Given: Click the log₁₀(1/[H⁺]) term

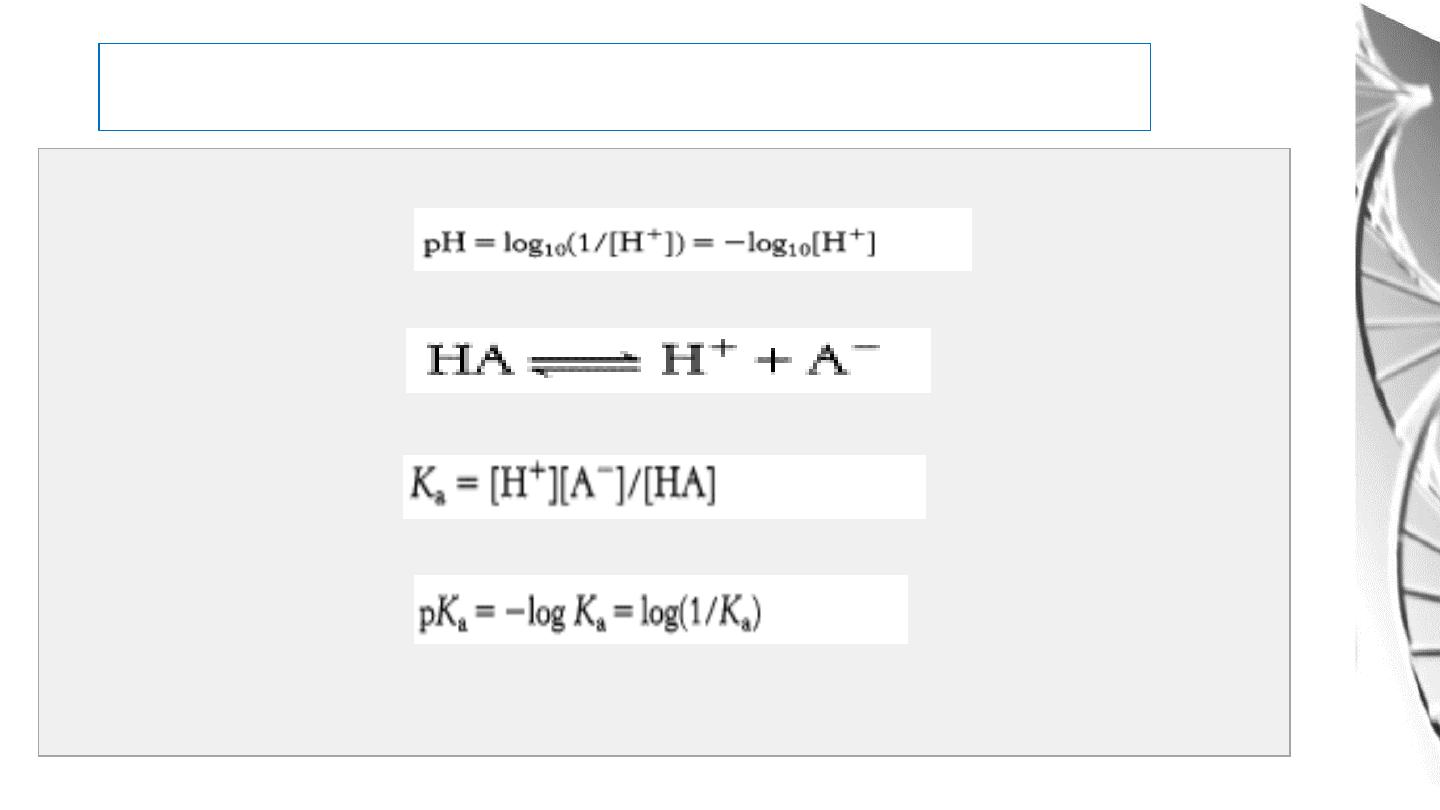Looking at the screenshot, I should pyautogui.click(x=577, y=247).
